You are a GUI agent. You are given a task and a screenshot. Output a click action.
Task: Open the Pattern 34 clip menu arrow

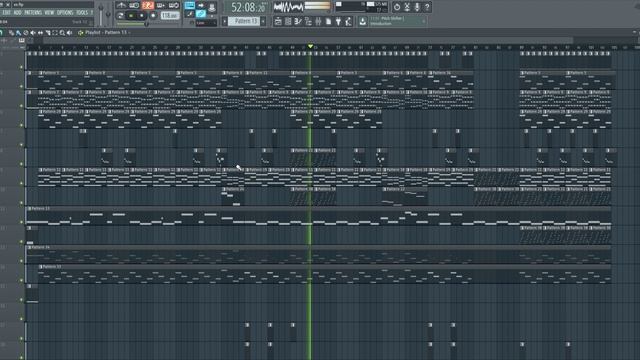(x=29, y=247)
